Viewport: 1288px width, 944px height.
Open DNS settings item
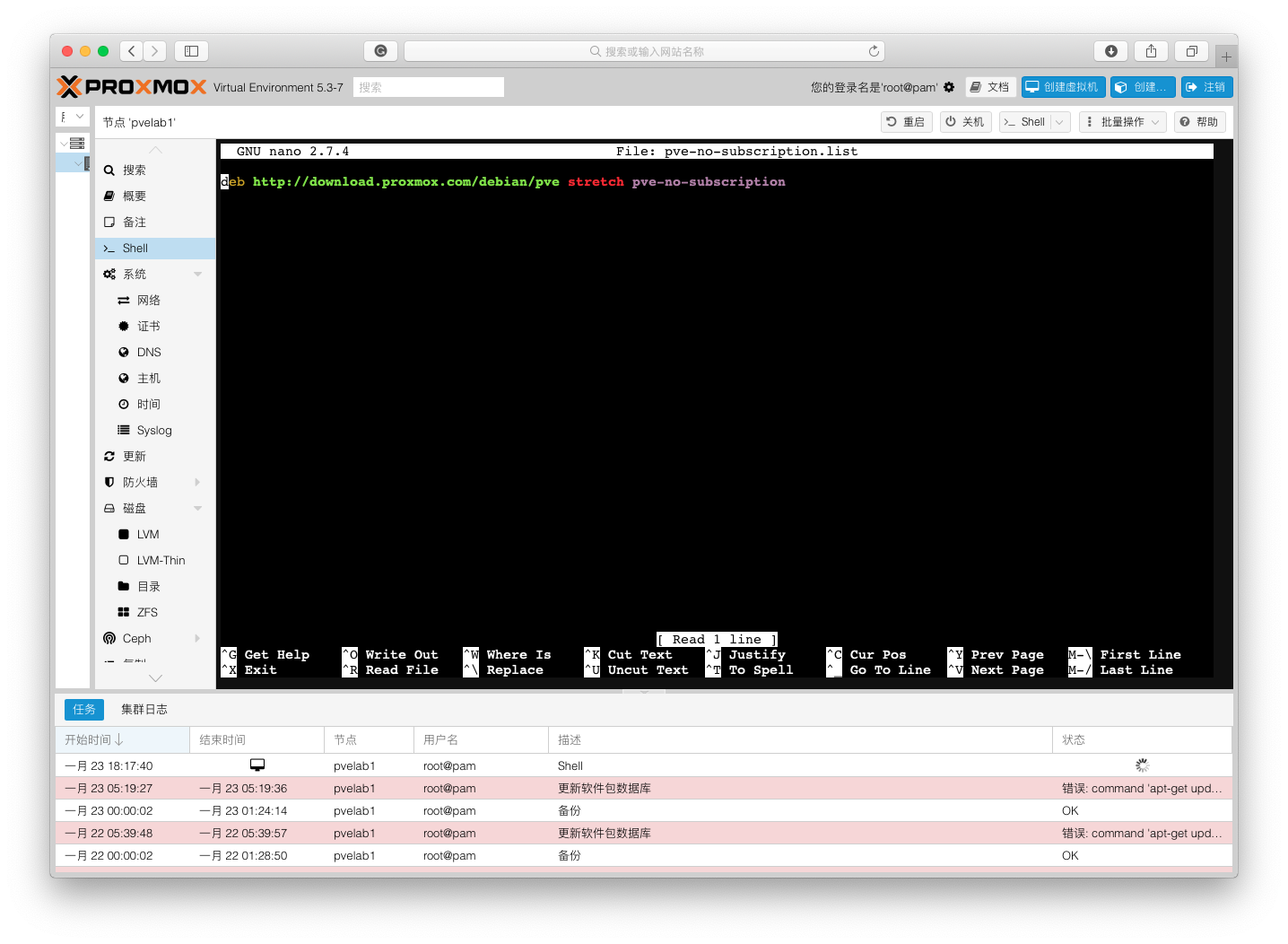[154, 353]
